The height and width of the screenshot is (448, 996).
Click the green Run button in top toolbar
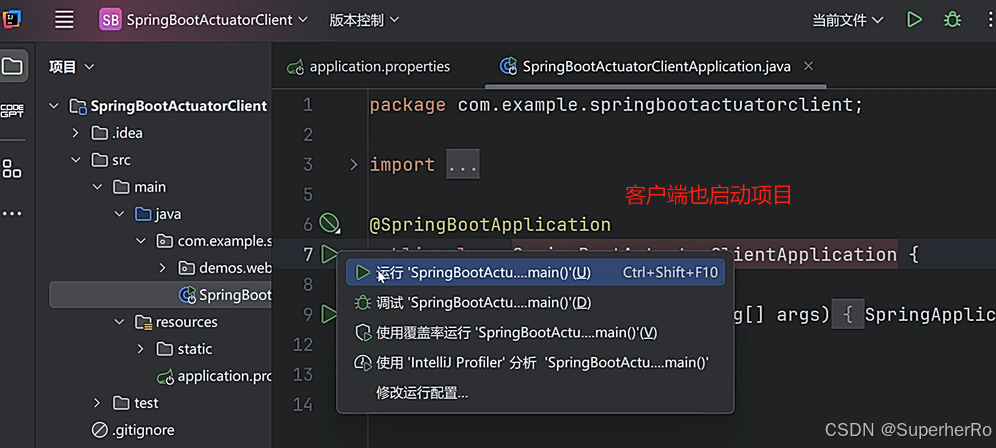[914, 20]
